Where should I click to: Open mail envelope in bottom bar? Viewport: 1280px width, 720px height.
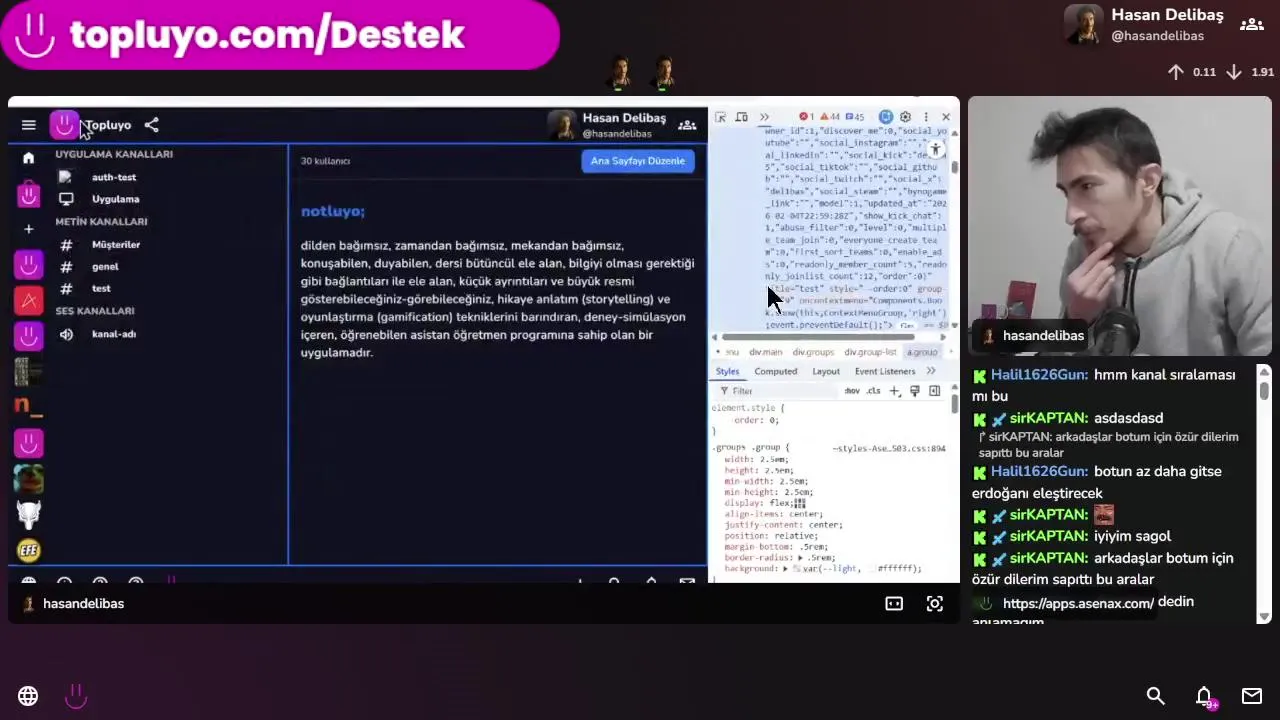tap(1252, 696)
